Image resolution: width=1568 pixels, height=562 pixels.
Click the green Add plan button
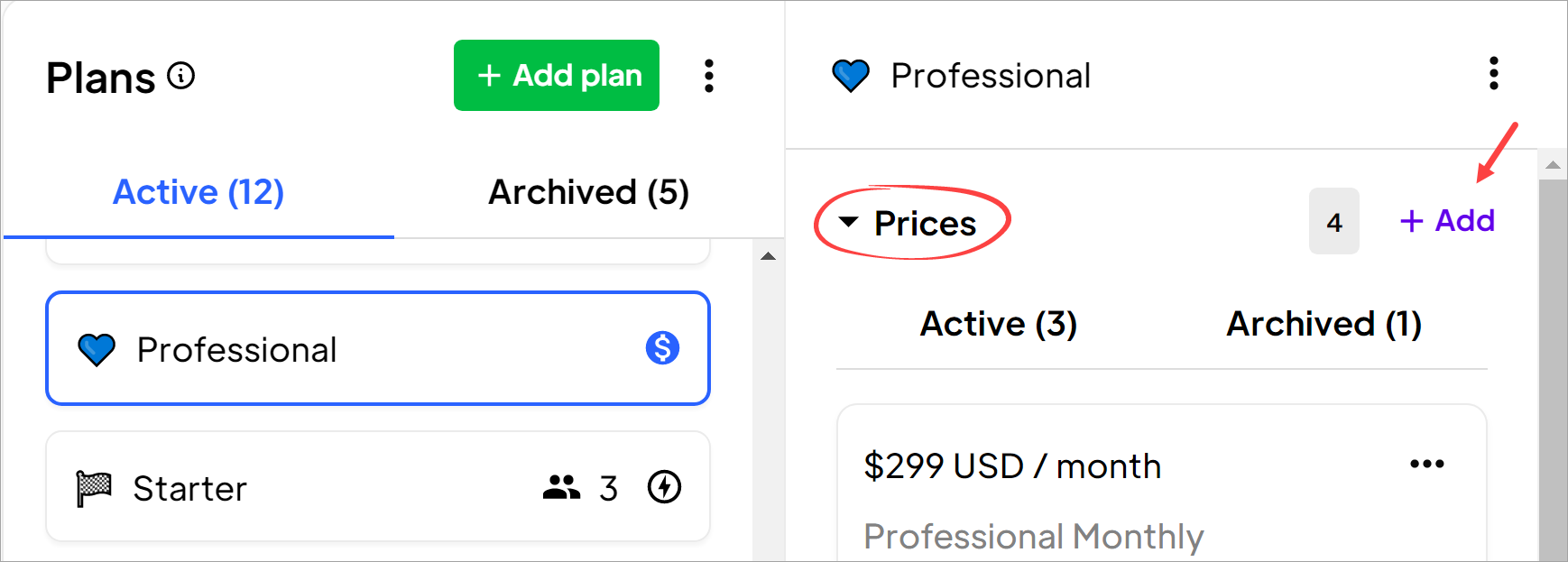[x=557, y=76]
